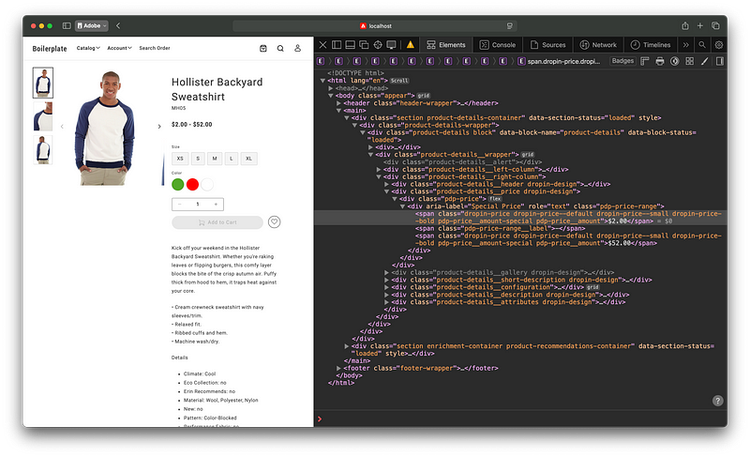
Task: Click the Badges button
Action: coord(622,61)
